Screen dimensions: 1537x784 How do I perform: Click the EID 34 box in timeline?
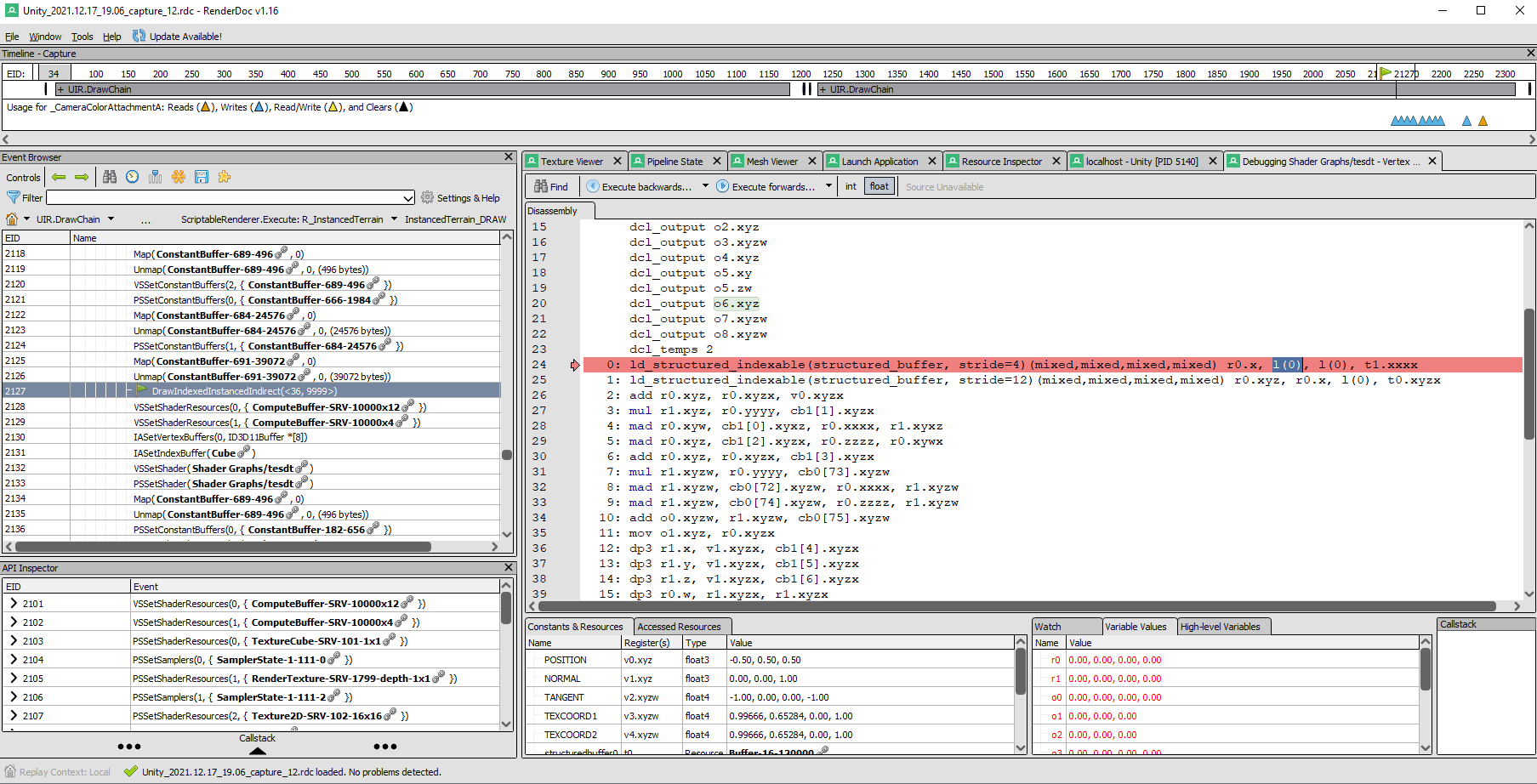[54, 73]
